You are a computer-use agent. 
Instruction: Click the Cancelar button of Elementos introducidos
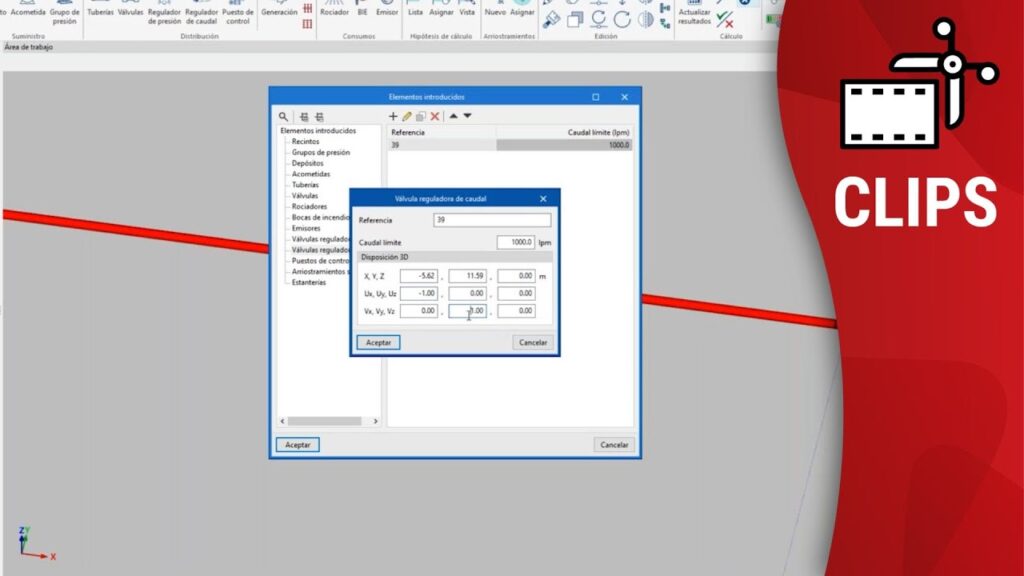coord(613,444)
